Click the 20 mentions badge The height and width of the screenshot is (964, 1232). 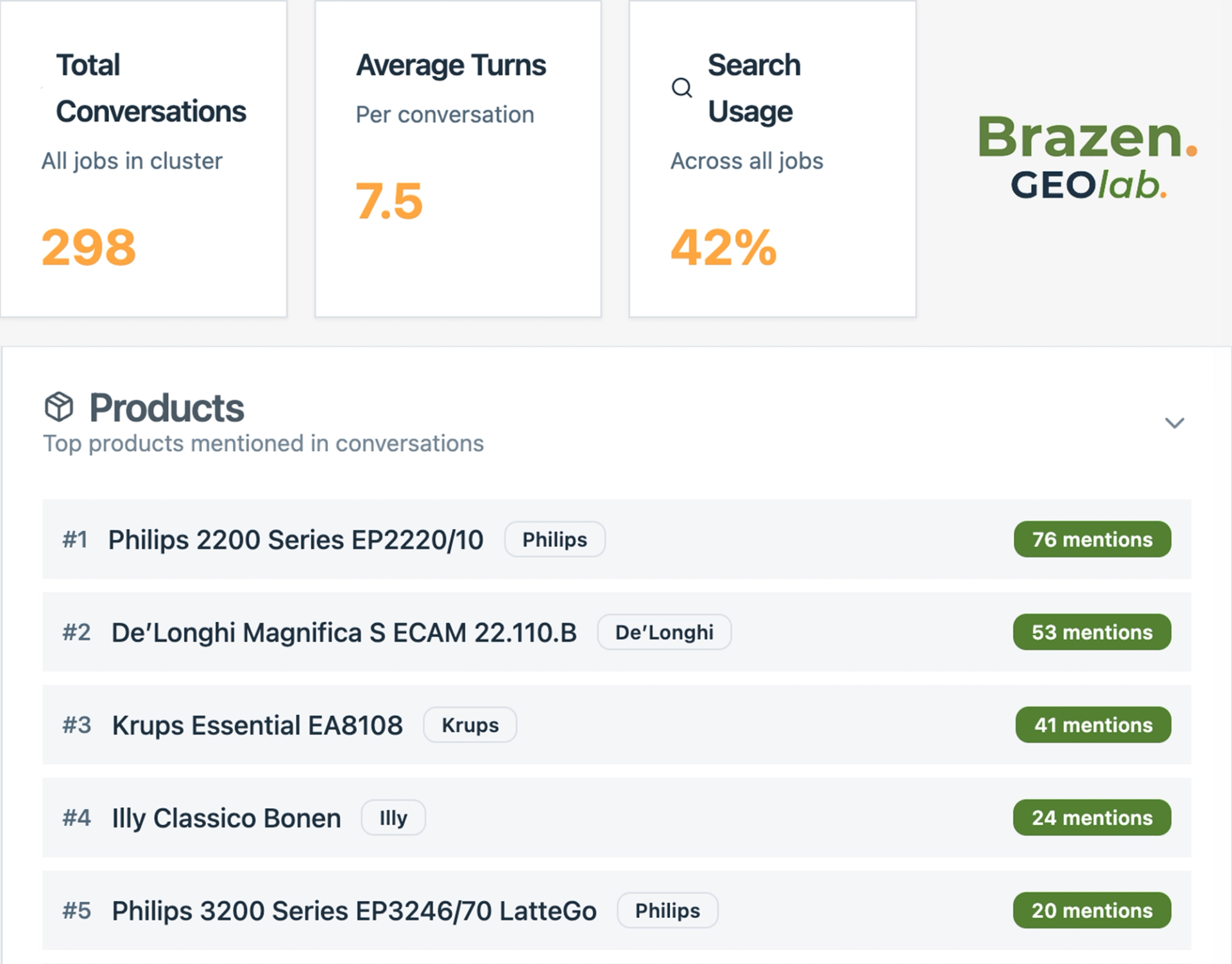[x=1092, y=911]
